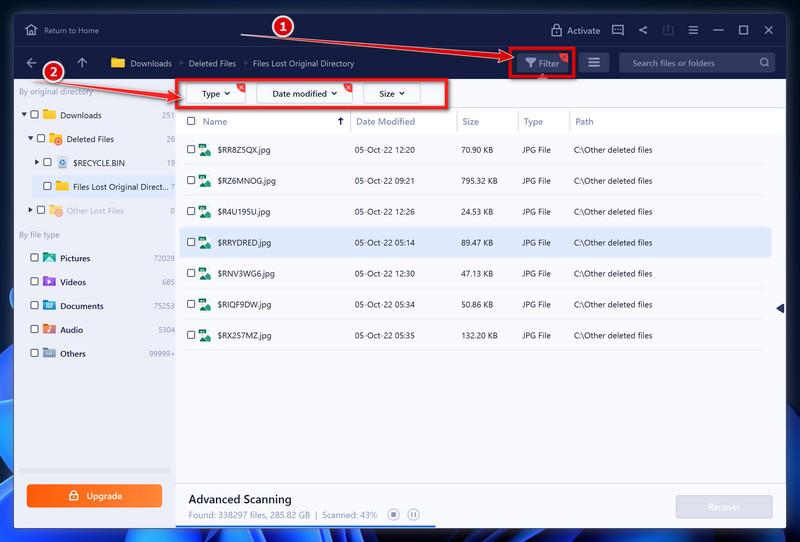Select Deleted Files in the breadcrumb
This screenshot has width=800, height=542.
[x=213, y=64]
